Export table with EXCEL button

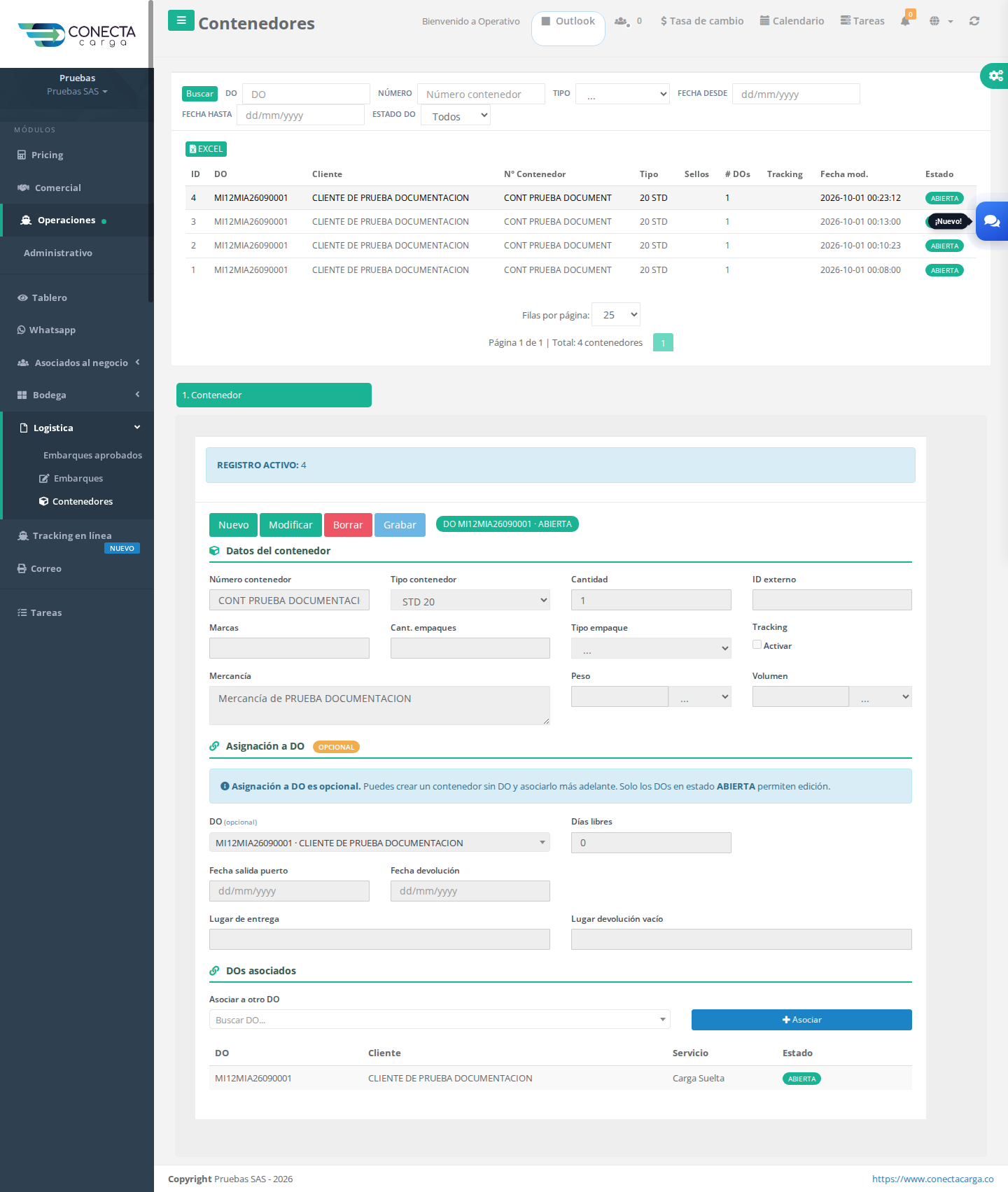206,149
